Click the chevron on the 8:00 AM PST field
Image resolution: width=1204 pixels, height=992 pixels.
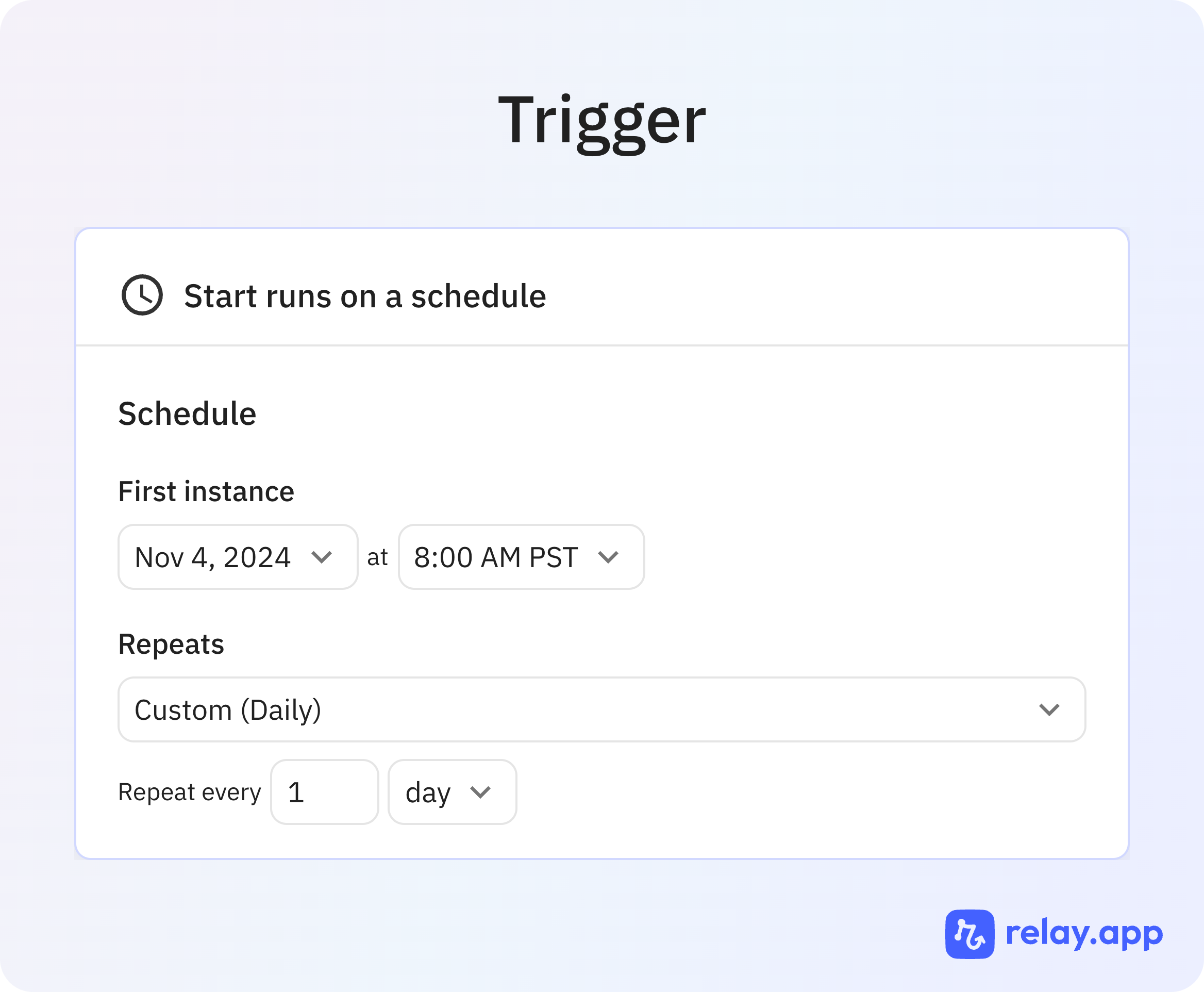(x=609, y=557)
